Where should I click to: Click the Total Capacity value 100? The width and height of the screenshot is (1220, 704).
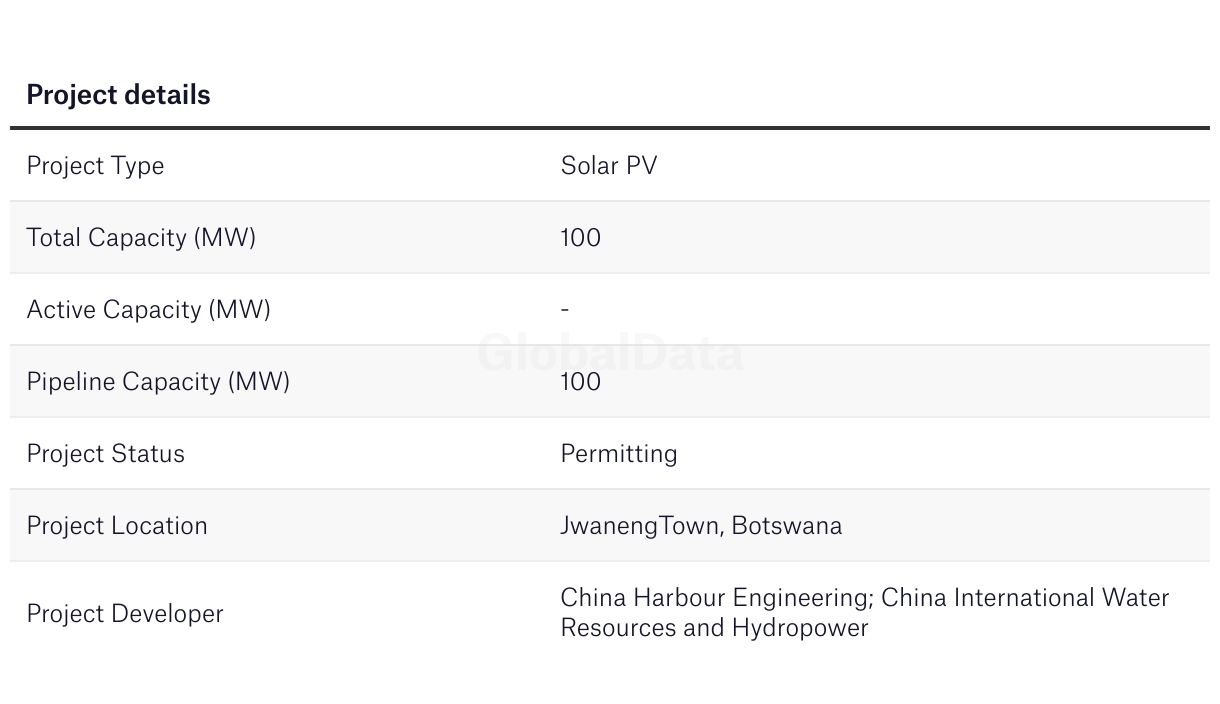(581, 237)
